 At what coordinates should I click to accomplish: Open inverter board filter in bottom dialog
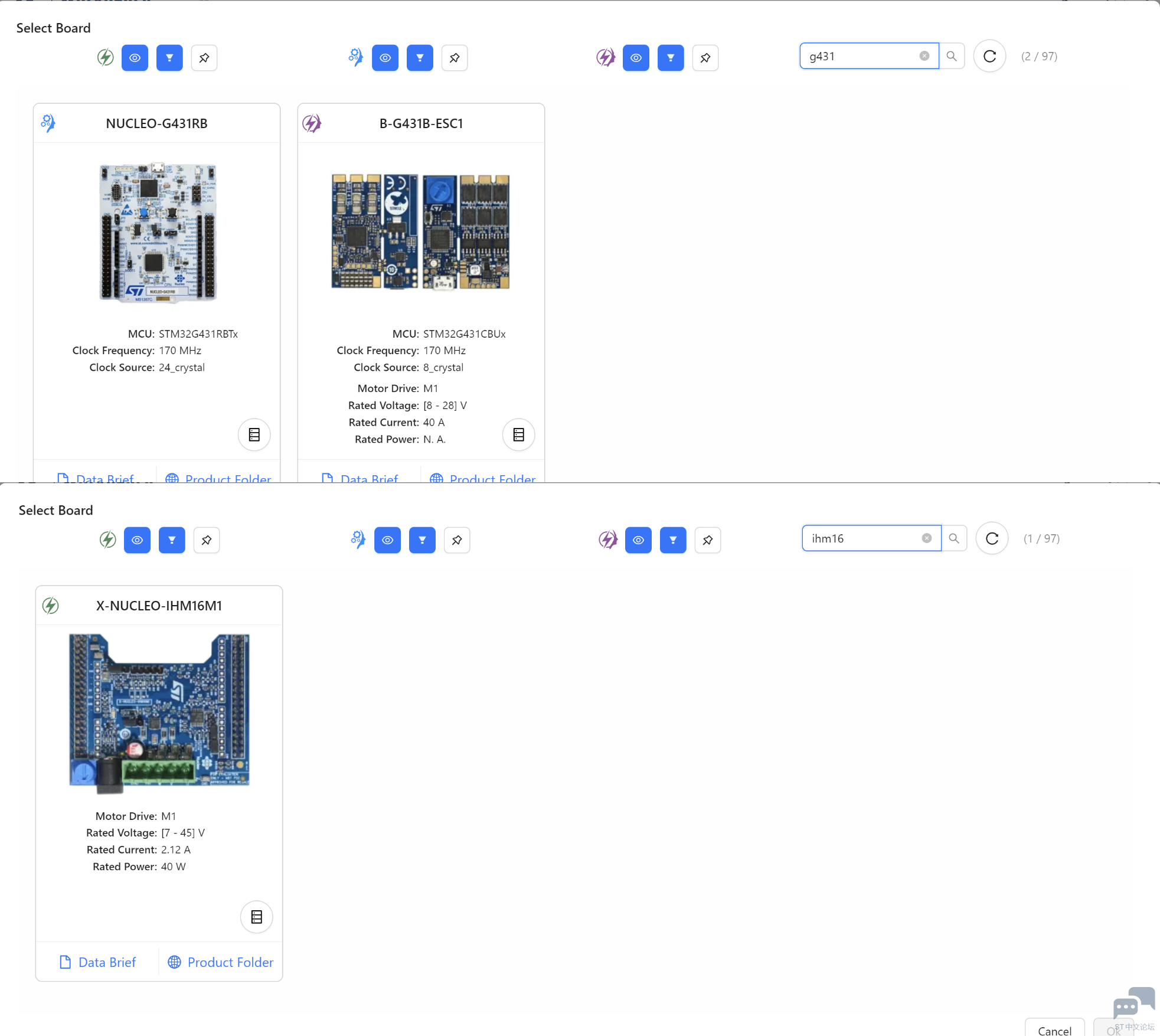(673, 540)
